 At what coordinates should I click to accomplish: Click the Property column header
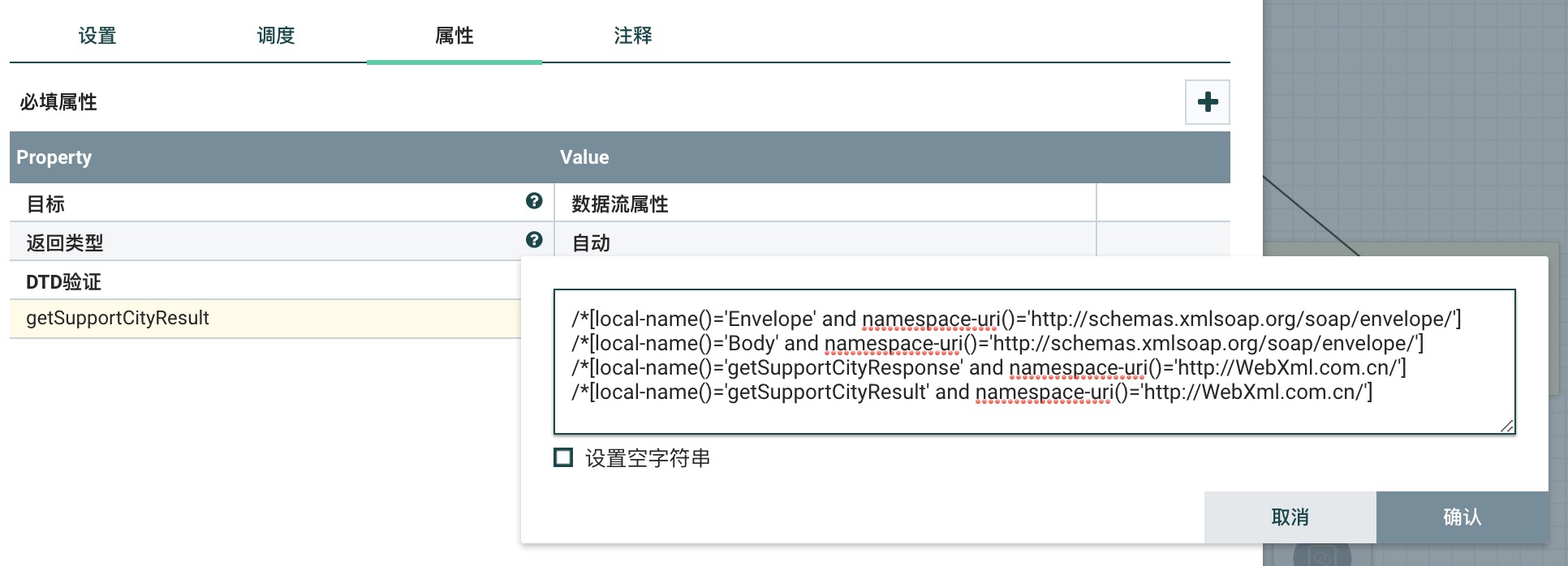(54, 157)
